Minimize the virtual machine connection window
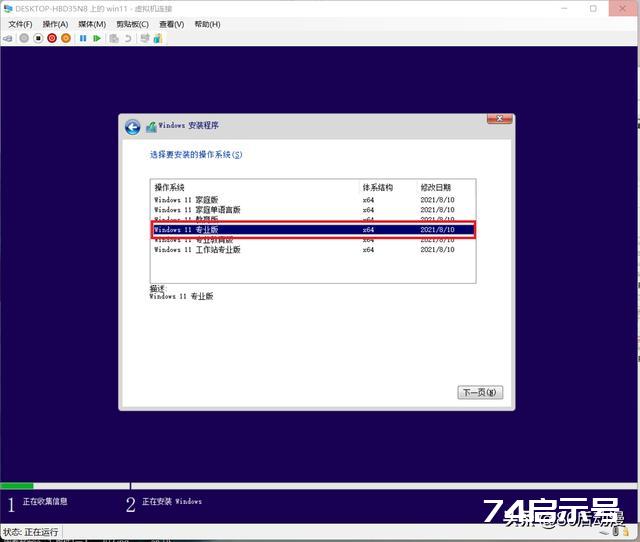Screen dimensions: 640x542 pos(564,8)
